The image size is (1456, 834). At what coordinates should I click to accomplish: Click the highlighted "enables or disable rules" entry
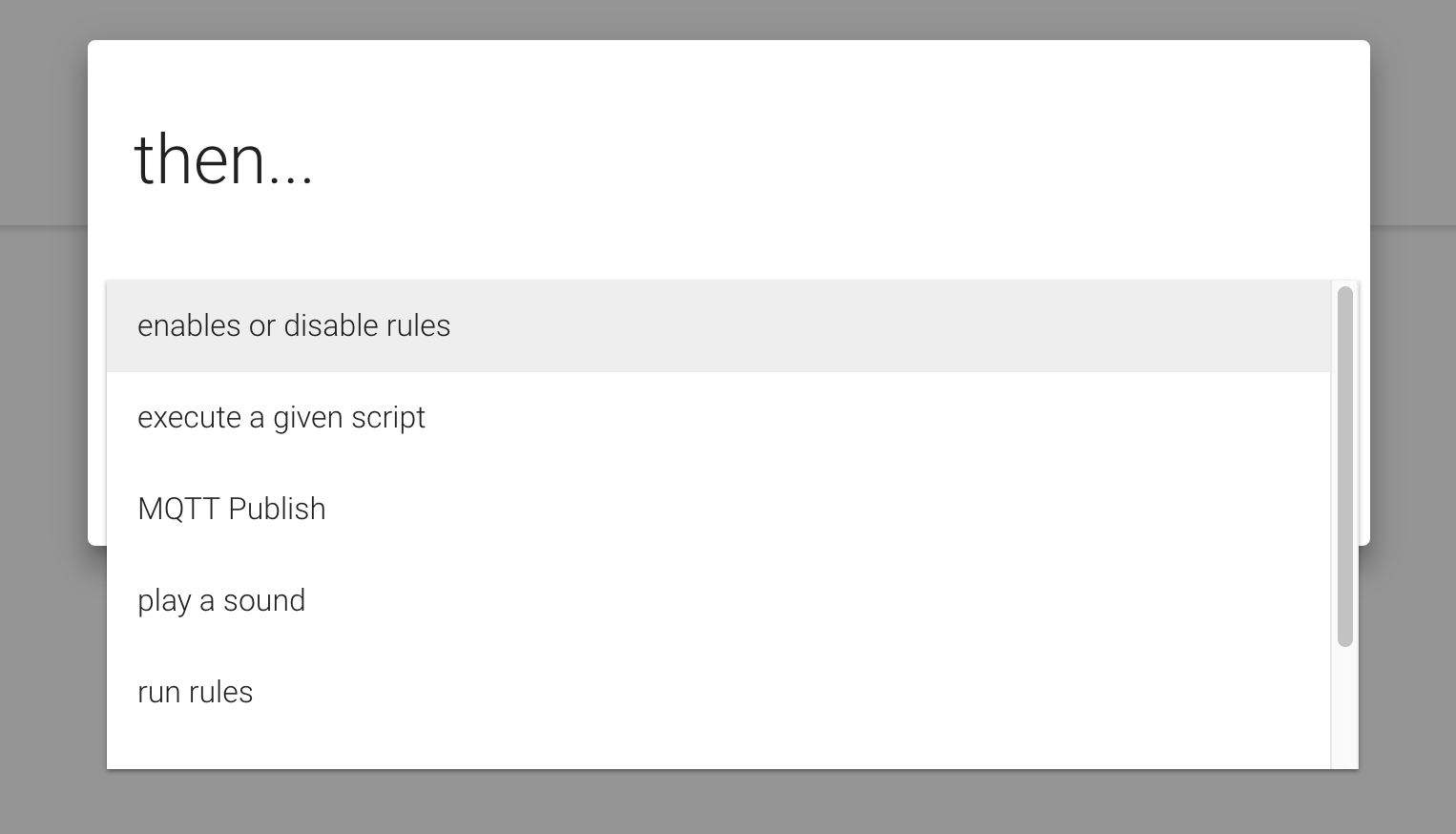(294, 325)
